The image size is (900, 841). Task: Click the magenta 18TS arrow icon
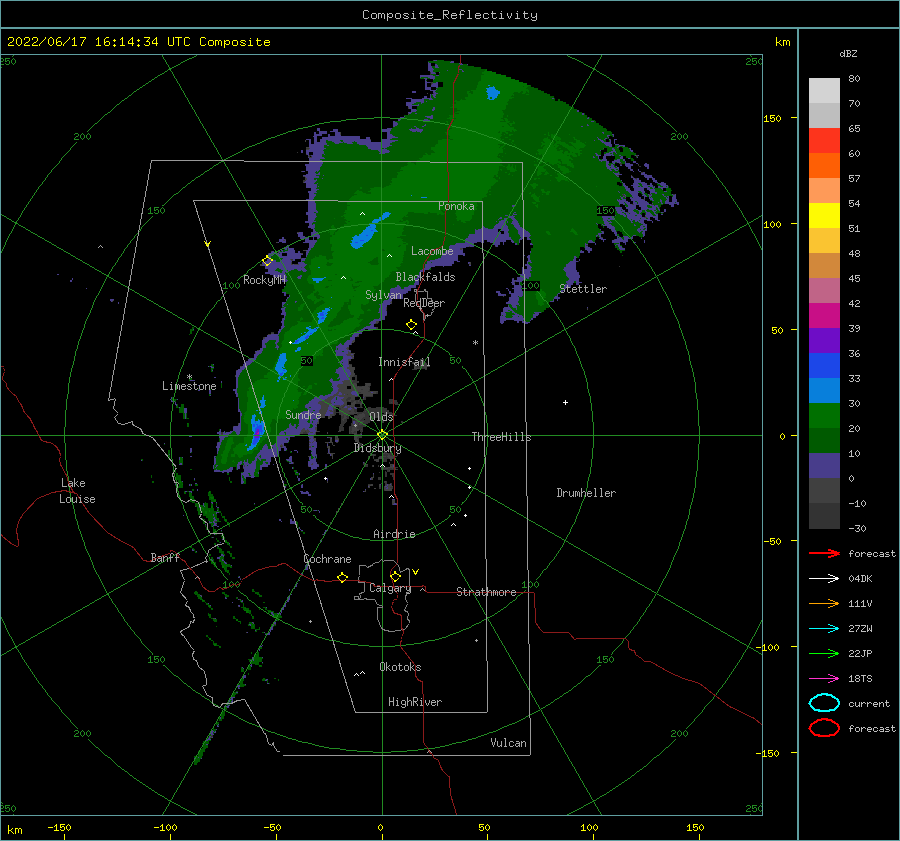coord(824,679)
